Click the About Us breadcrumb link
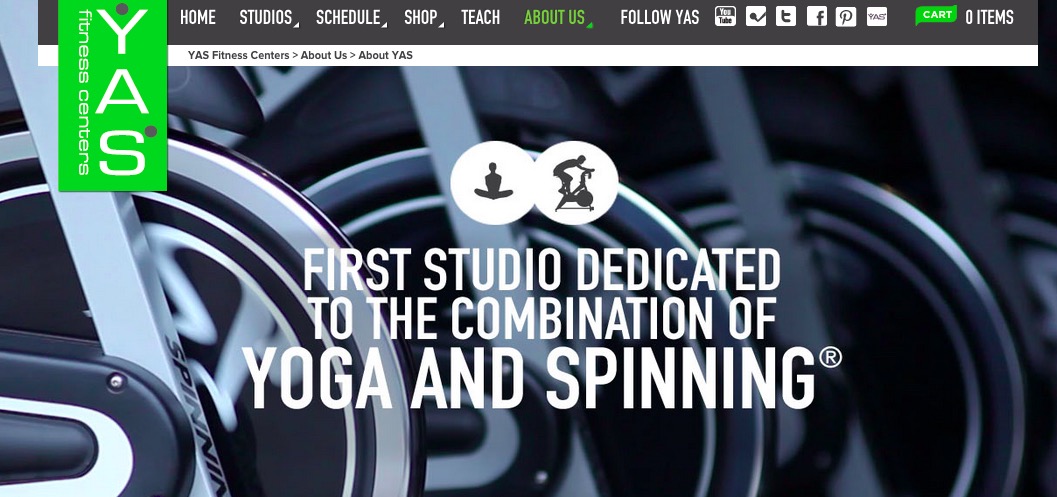This screenshot has height=497, width=1057. (324, 55)
